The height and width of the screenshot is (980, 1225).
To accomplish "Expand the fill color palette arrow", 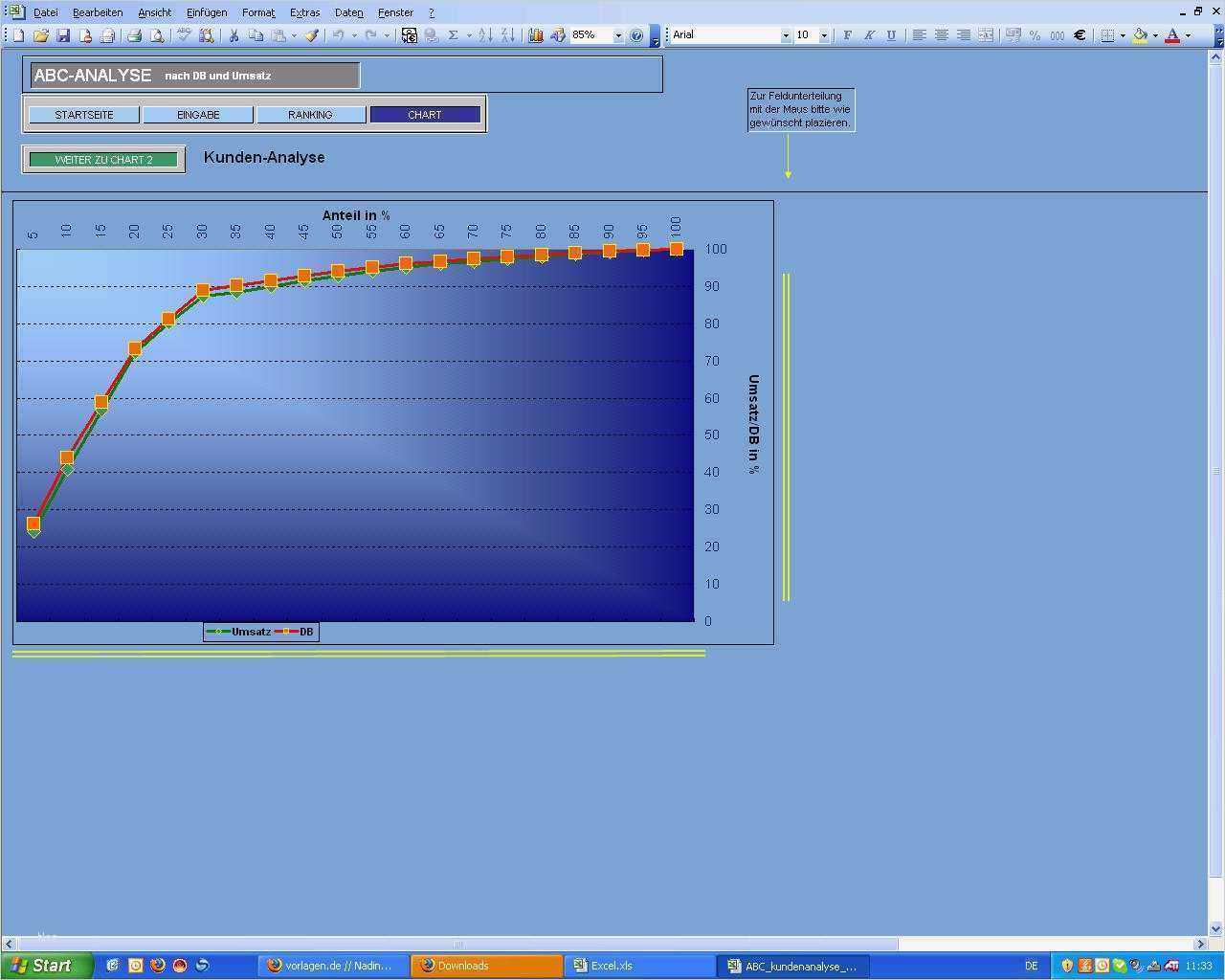I will [1155, 35].
